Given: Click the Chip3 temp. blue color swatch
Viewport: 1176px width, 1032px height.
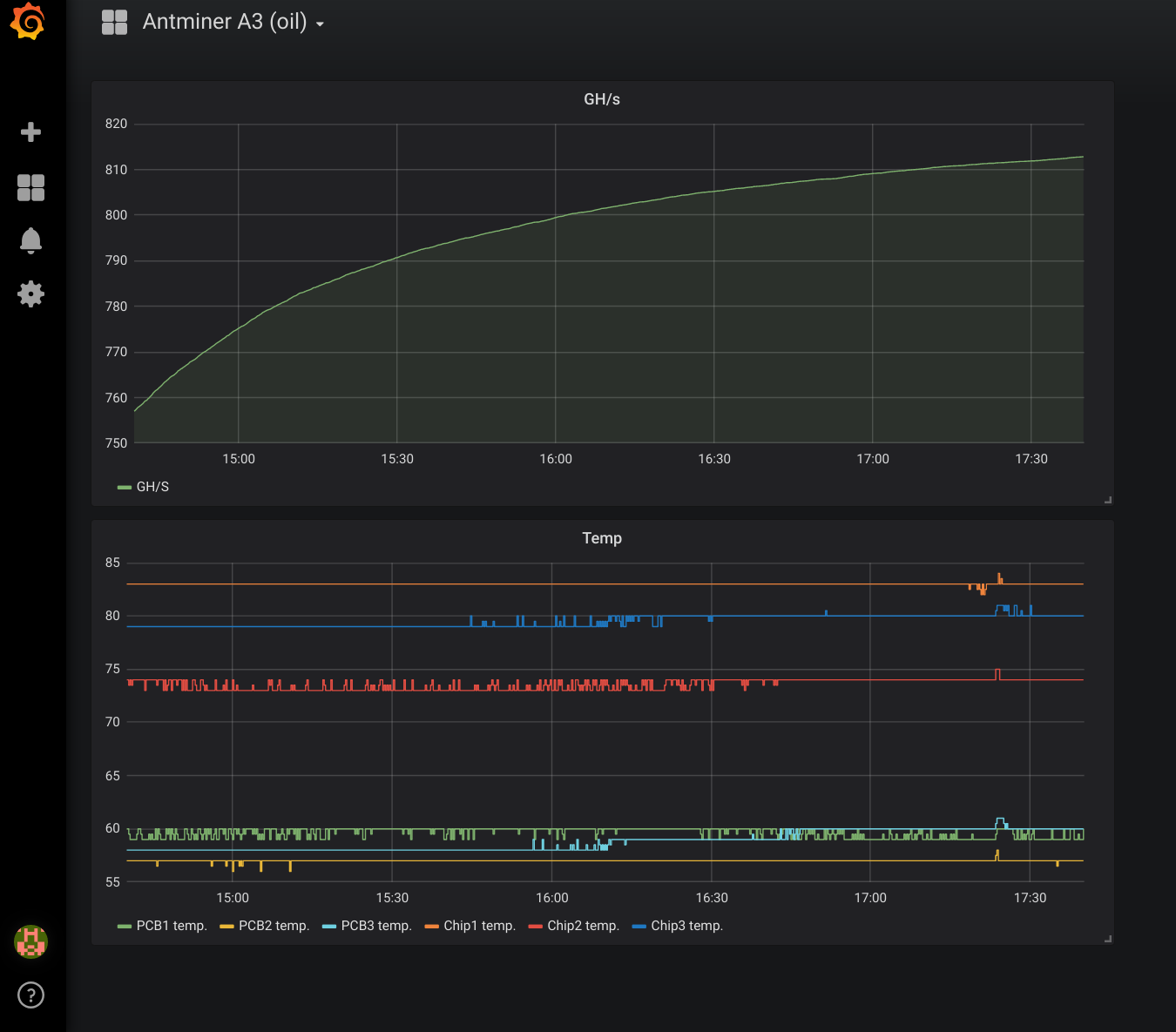Looking at the screenshot, I should pos(639,927).
